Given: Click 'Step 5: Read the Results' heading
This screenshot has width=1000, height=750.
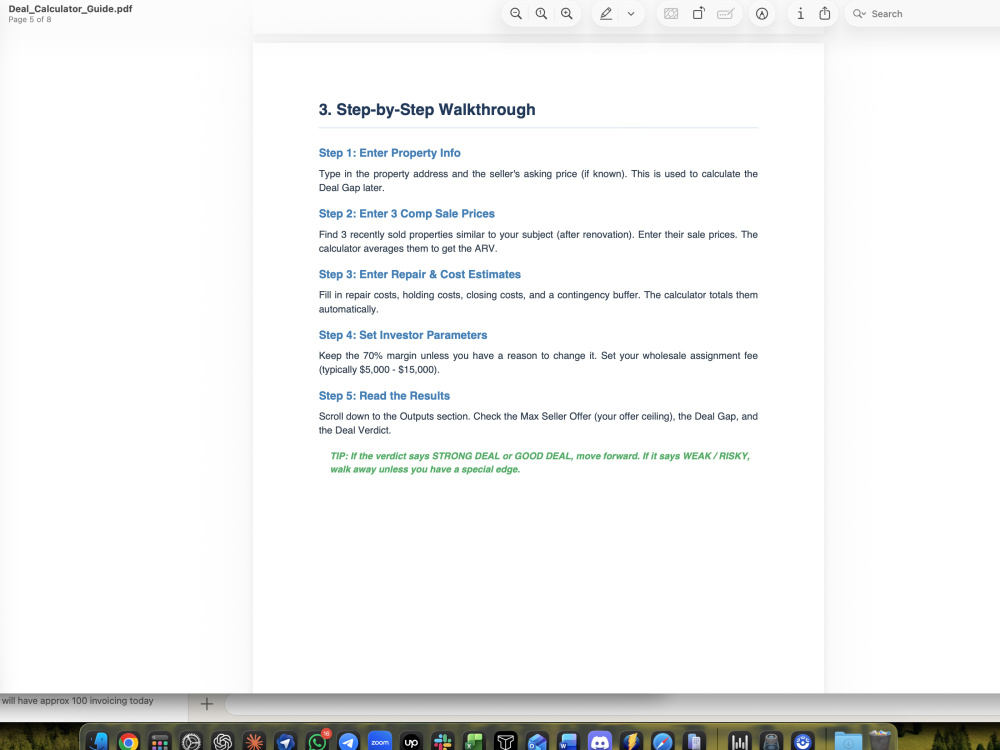Looking at the screenshot, I should pyautogui.click(x=385, y=395).
